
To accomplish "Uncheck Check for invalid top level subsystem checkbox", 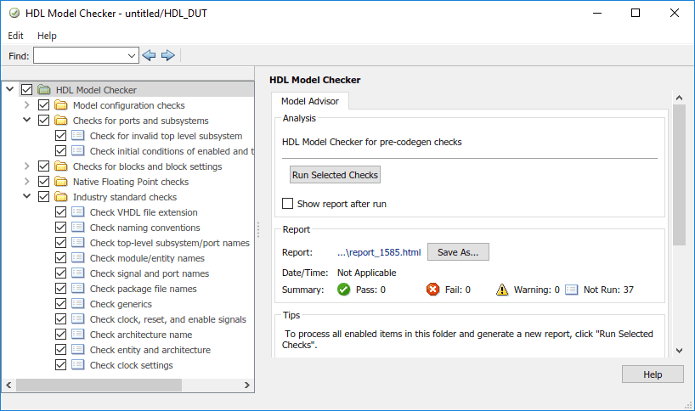I will coord(60,136).
